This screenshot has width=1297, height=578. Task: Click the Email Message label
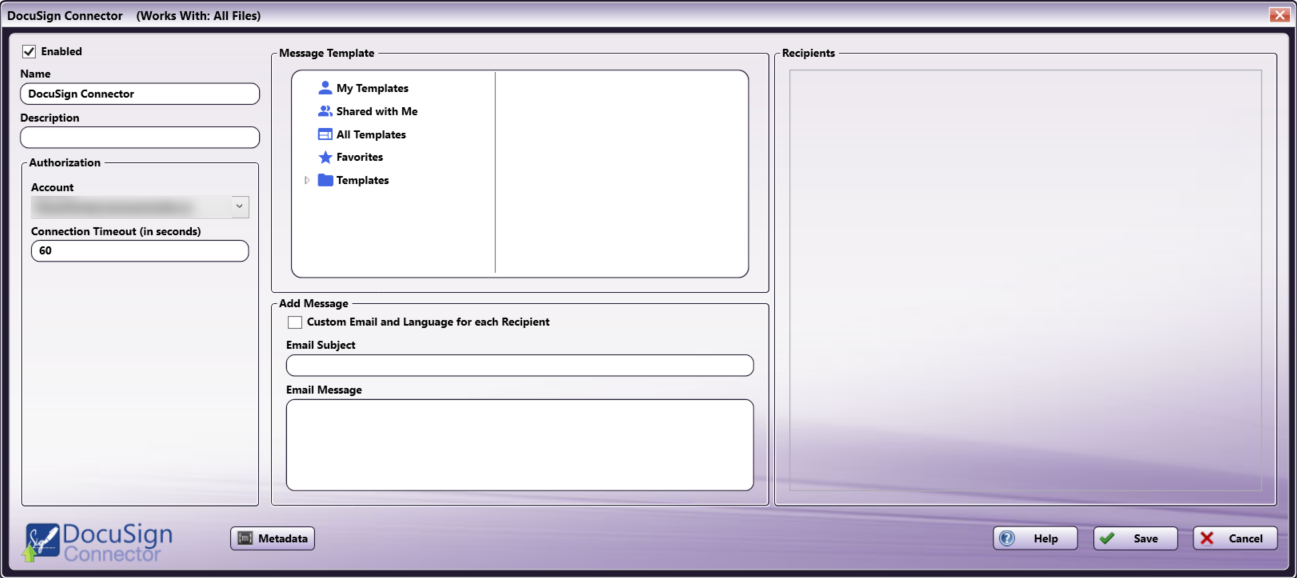tap(324, 390)
